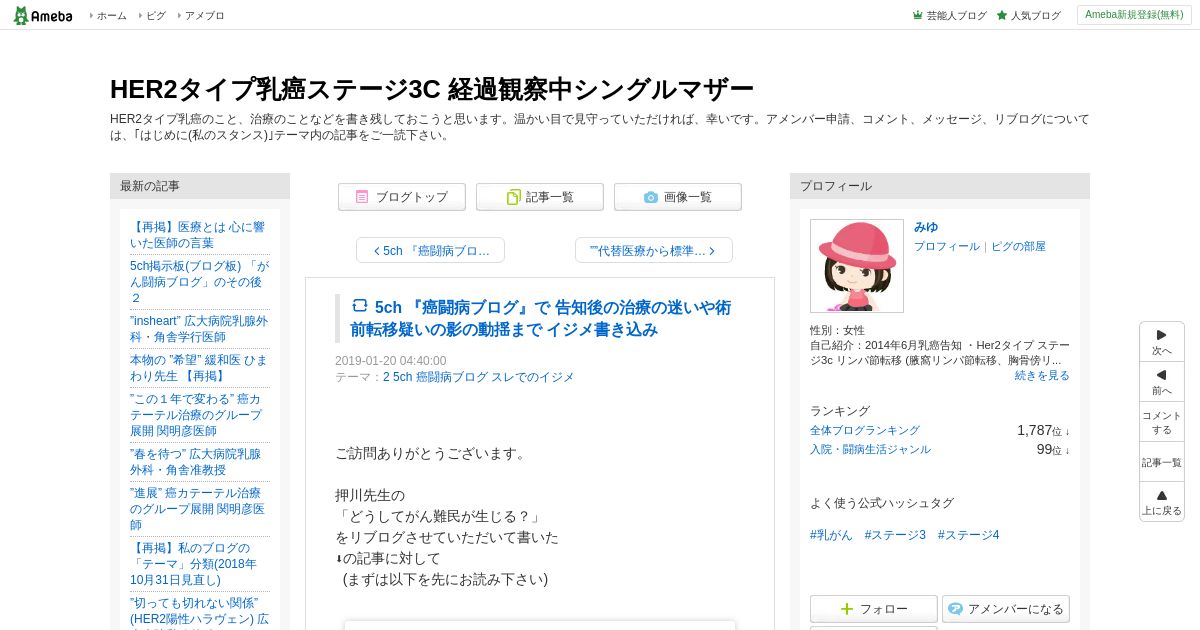Viewport: 1200px width, 630px height.
Task: Expand 続きを見る in profile
Action: tap(1042, 375)
